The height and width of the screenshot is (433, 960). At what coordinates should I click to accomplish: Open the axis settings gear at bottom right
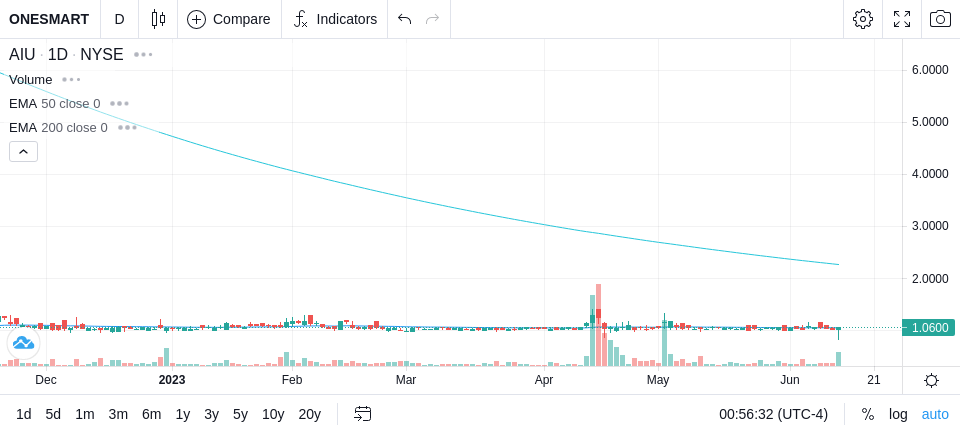(x=931, y=381)
